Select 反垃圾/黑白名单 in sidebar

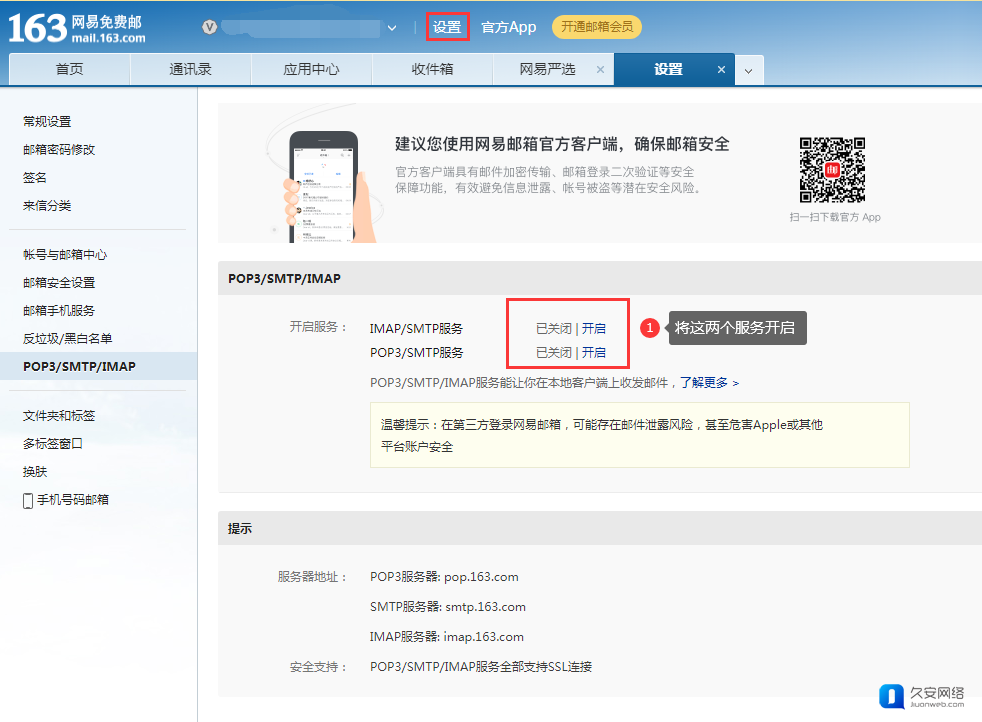pos(67,339)
